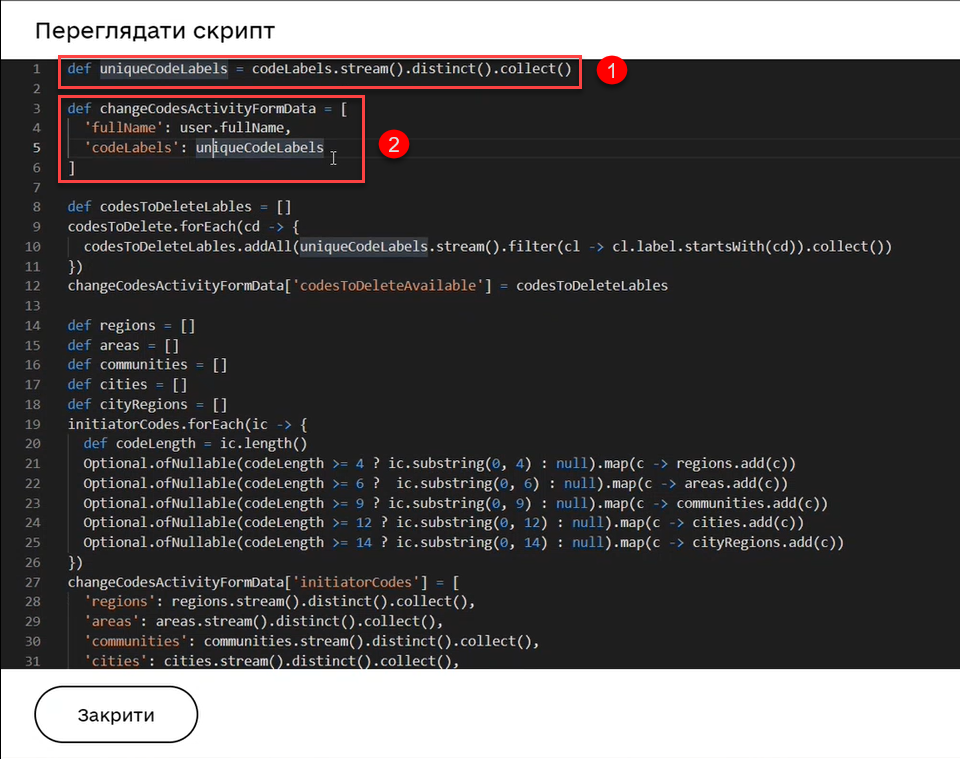Click 'ic.length()' on line 20
Viewport: 960px width, 759px height.
[x=264, y=444]
